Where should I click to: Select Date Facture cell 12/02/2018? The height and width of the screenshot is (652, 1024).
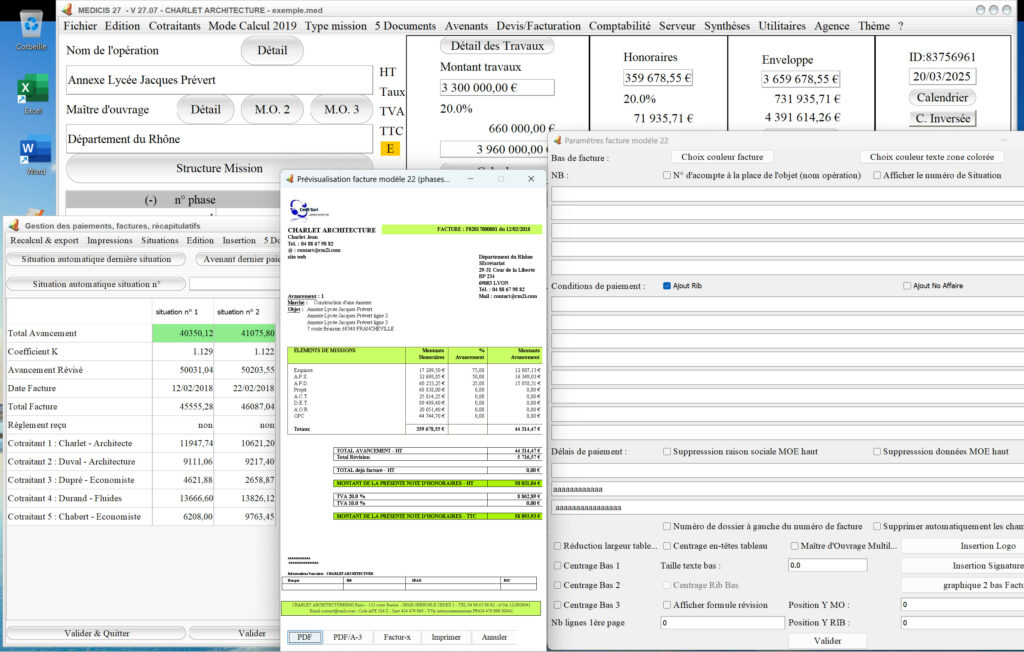coord(184,388)
